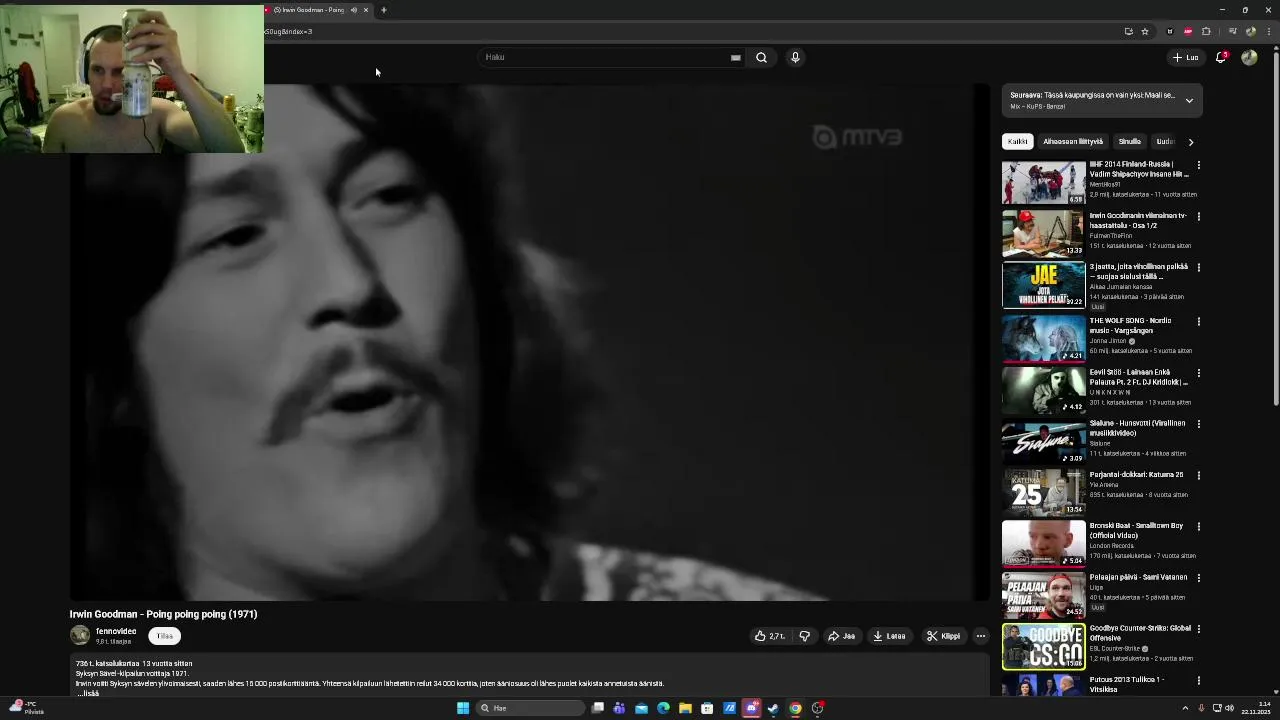Open the on-screen keyboard icon in search field

(x=736, y=57)
